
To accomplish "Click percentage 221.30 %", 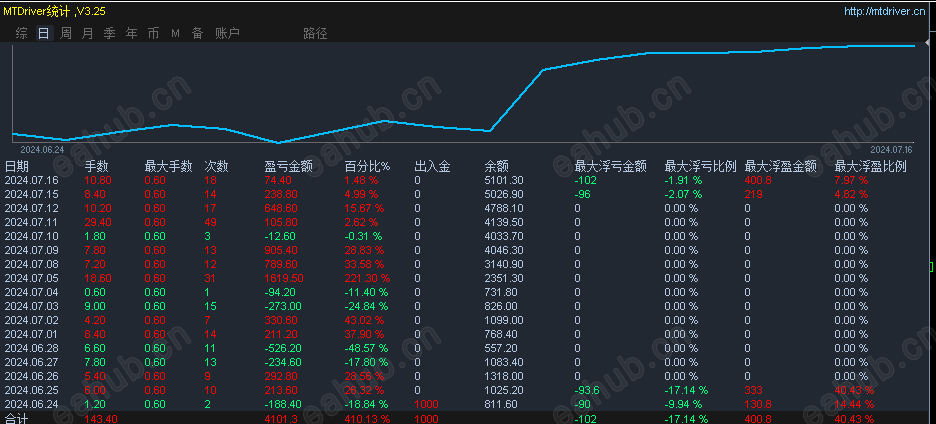I will (x=367, y=278).
